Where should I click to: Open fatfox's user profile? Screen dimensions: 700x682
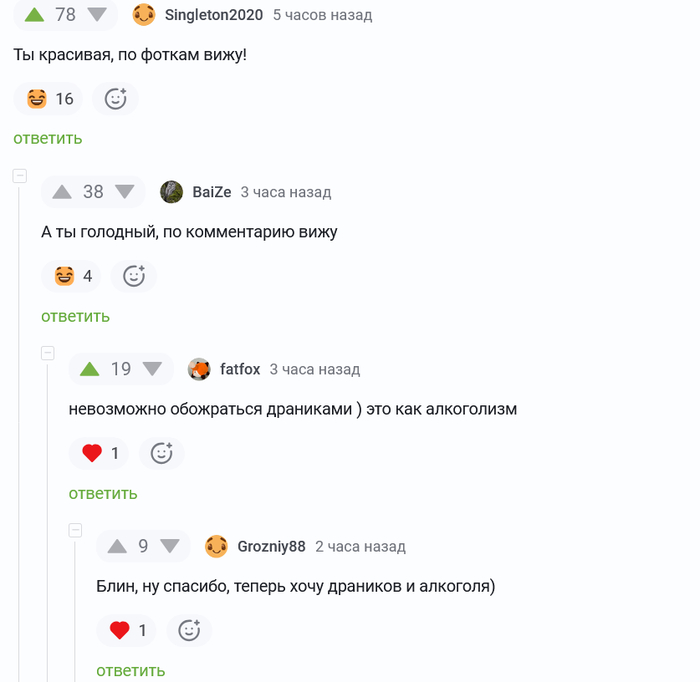[240, 369]
